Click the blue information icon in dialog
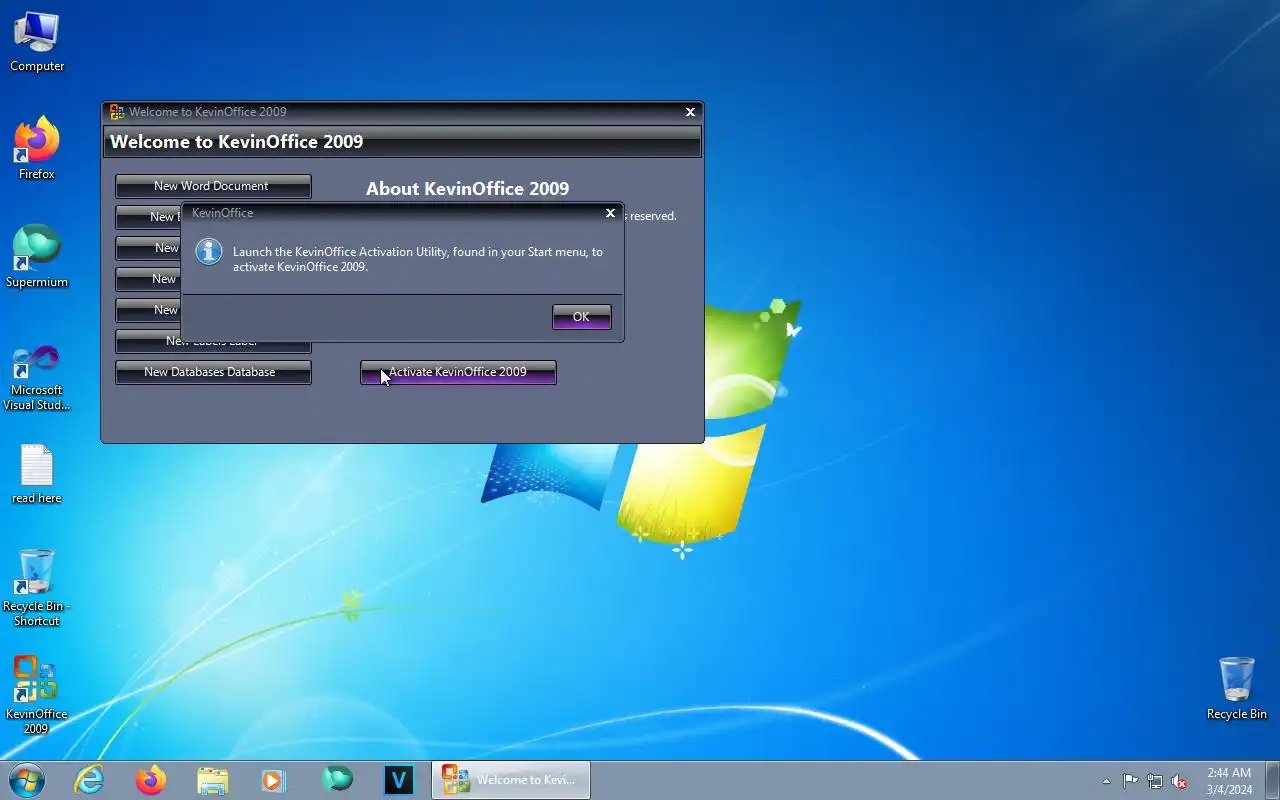Screen dimensions: 1280x800 [208, 251]
